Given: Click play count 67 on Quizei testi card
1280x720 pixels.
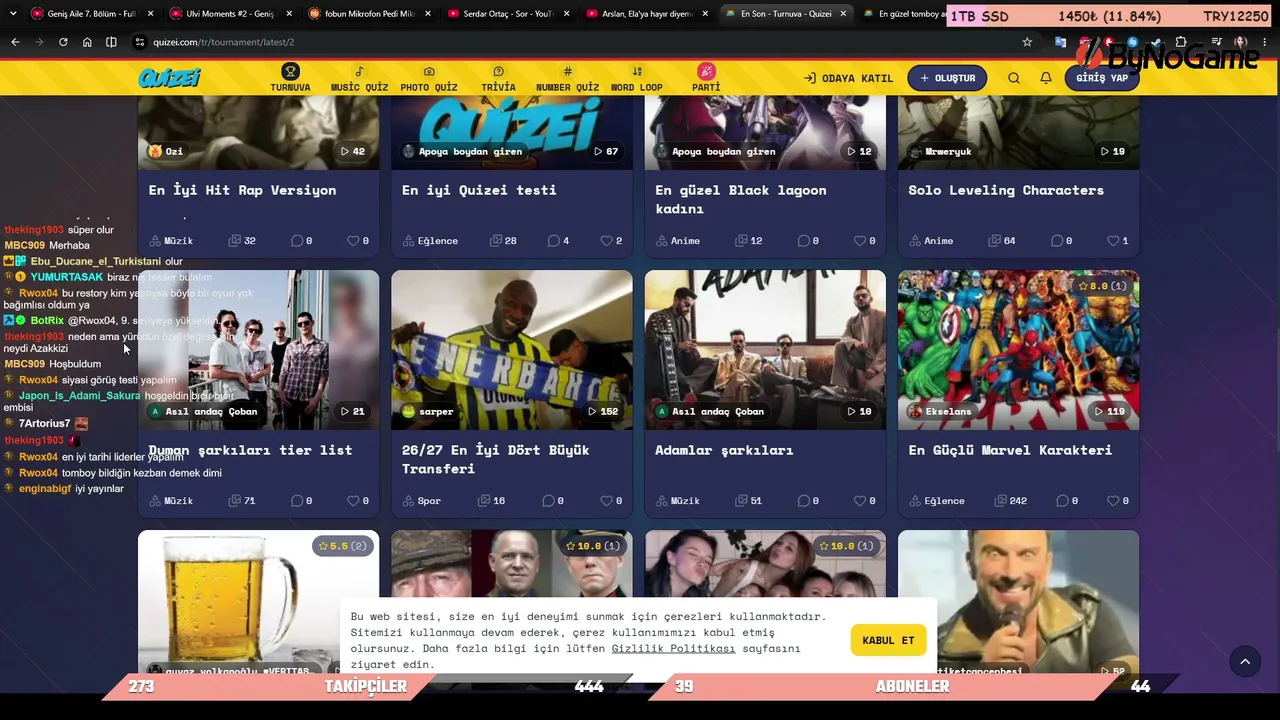Looking at the screenshot, I should point(606,151).
